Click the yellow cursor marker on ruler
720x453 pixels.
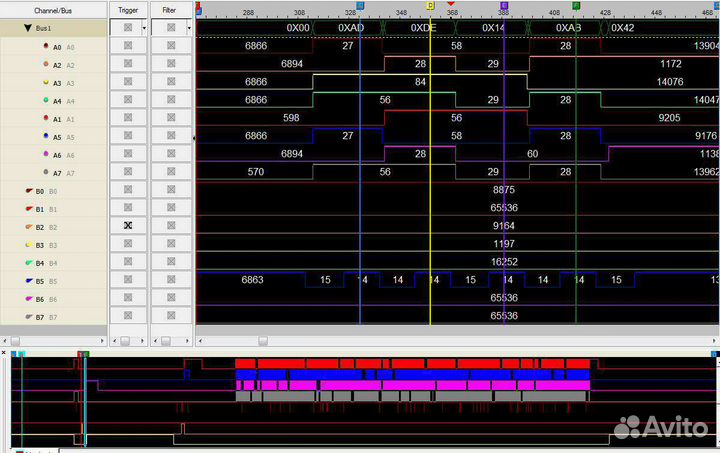pyautogui.click(x=430, y=5)
